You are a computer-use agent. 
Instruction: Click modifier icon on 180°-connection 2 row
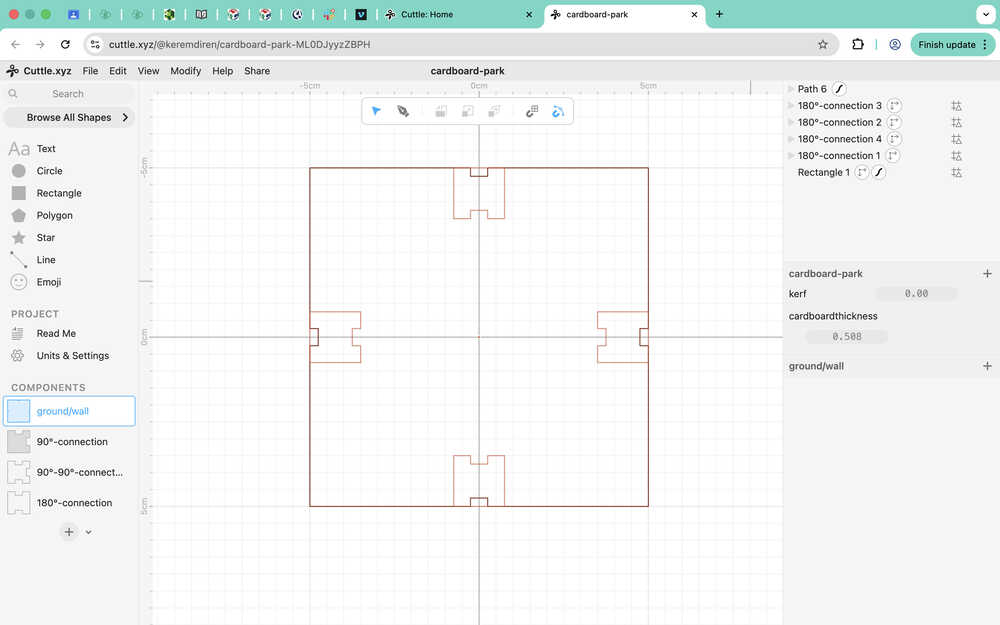pos(957,122)
